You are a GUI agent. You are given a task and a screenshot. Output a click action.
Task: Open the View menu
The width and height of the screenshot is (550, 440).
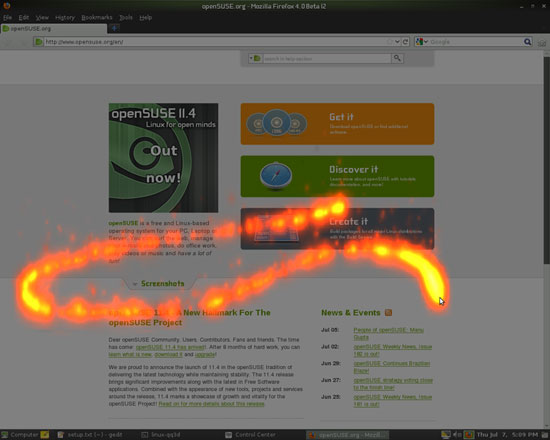click(x=42, y=17)
